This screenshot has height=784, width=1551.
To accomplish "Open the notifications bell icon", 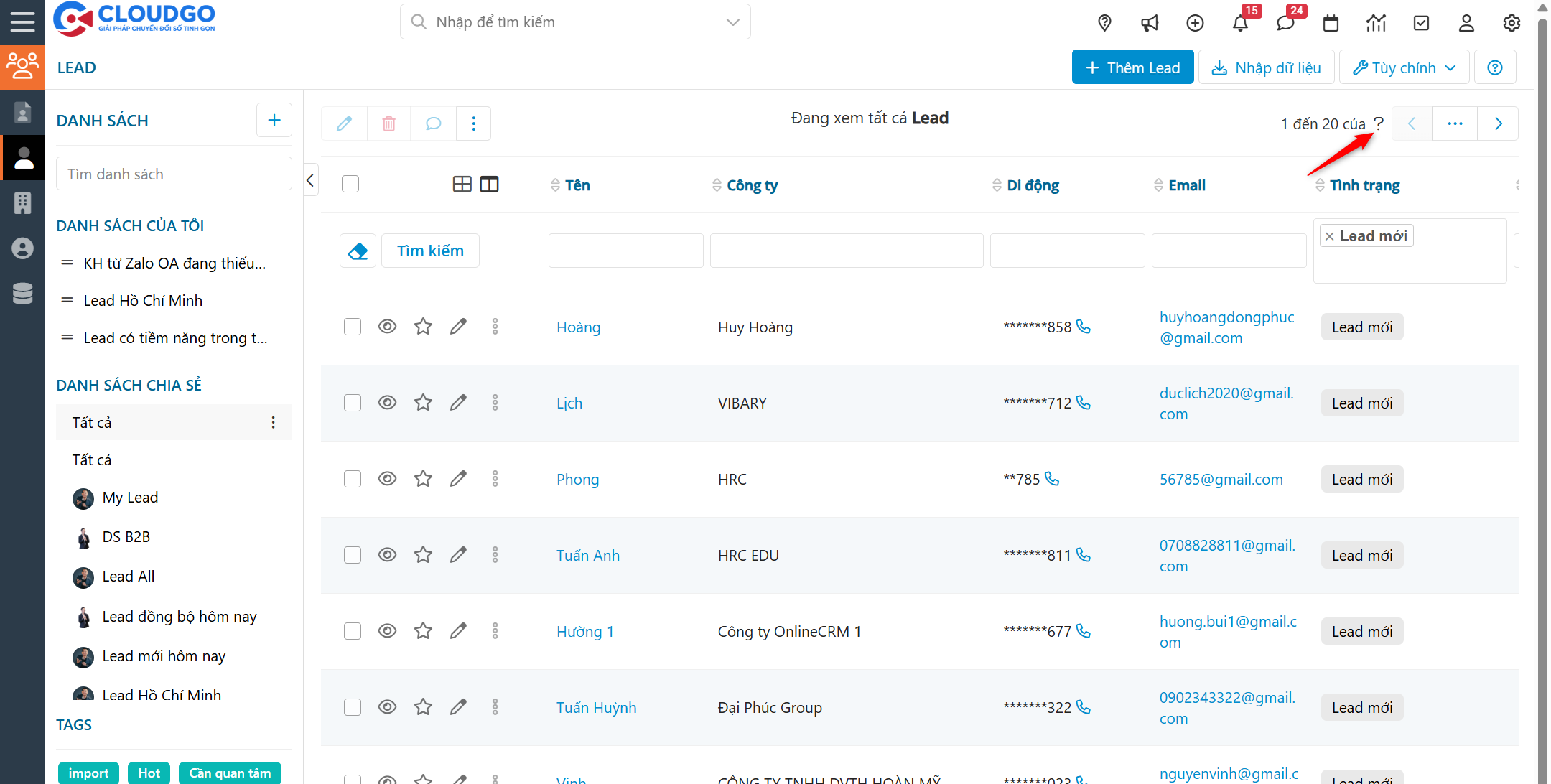I will 1239,23.
